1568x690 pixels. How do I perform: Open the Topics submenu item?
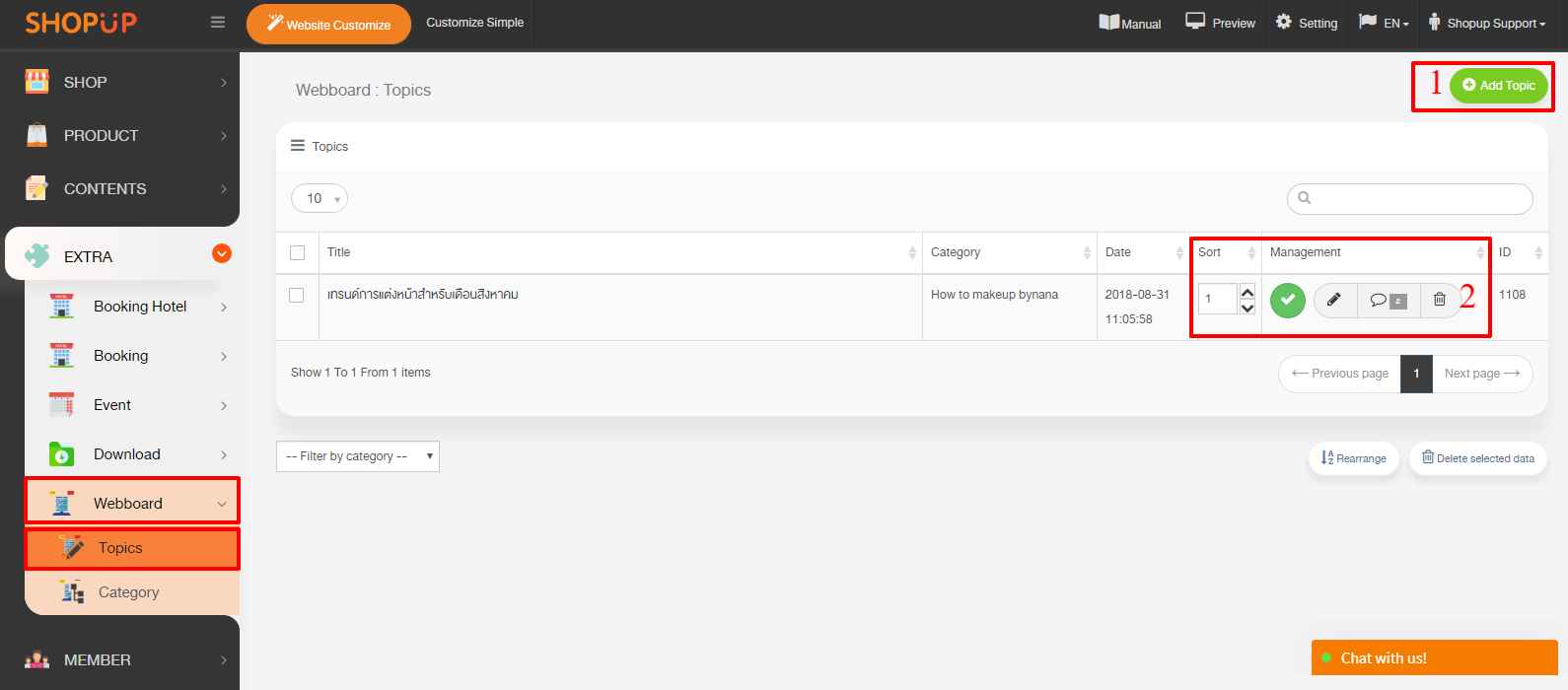click(132, 548)
